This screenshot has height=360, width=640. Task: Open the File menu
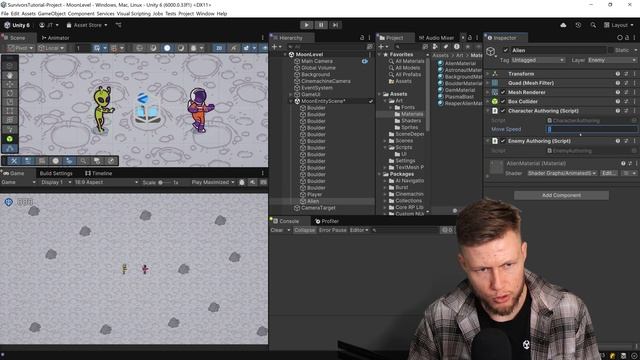click(4, 13)
